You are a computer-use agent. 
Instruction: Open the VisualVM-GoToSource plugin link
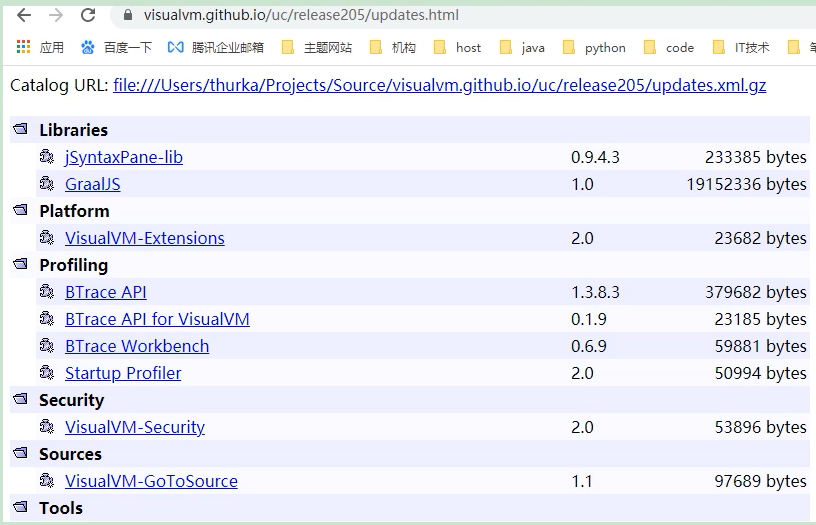[151, 481]
